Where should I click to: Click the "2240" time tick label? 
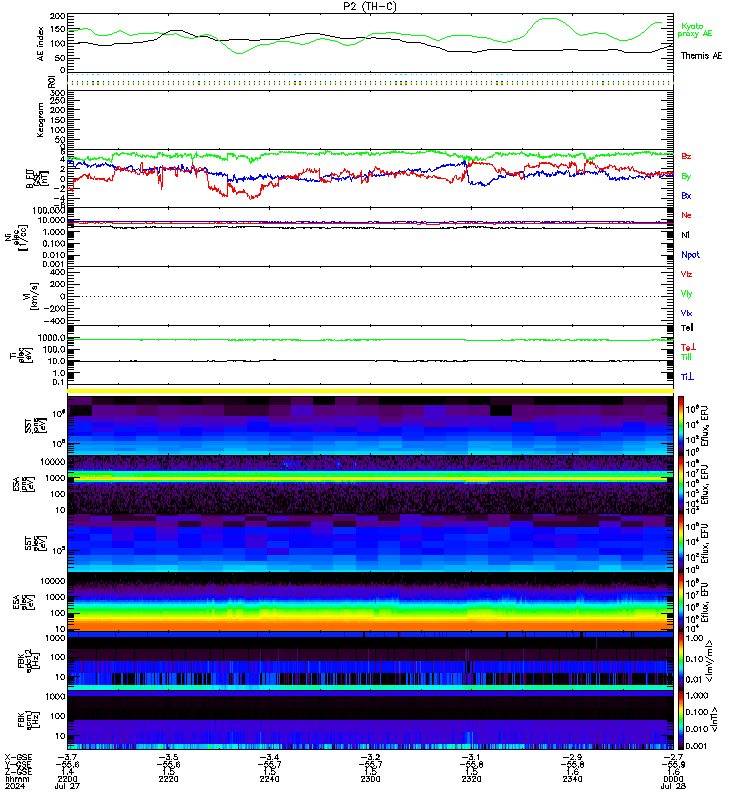(x=269, y=779)
